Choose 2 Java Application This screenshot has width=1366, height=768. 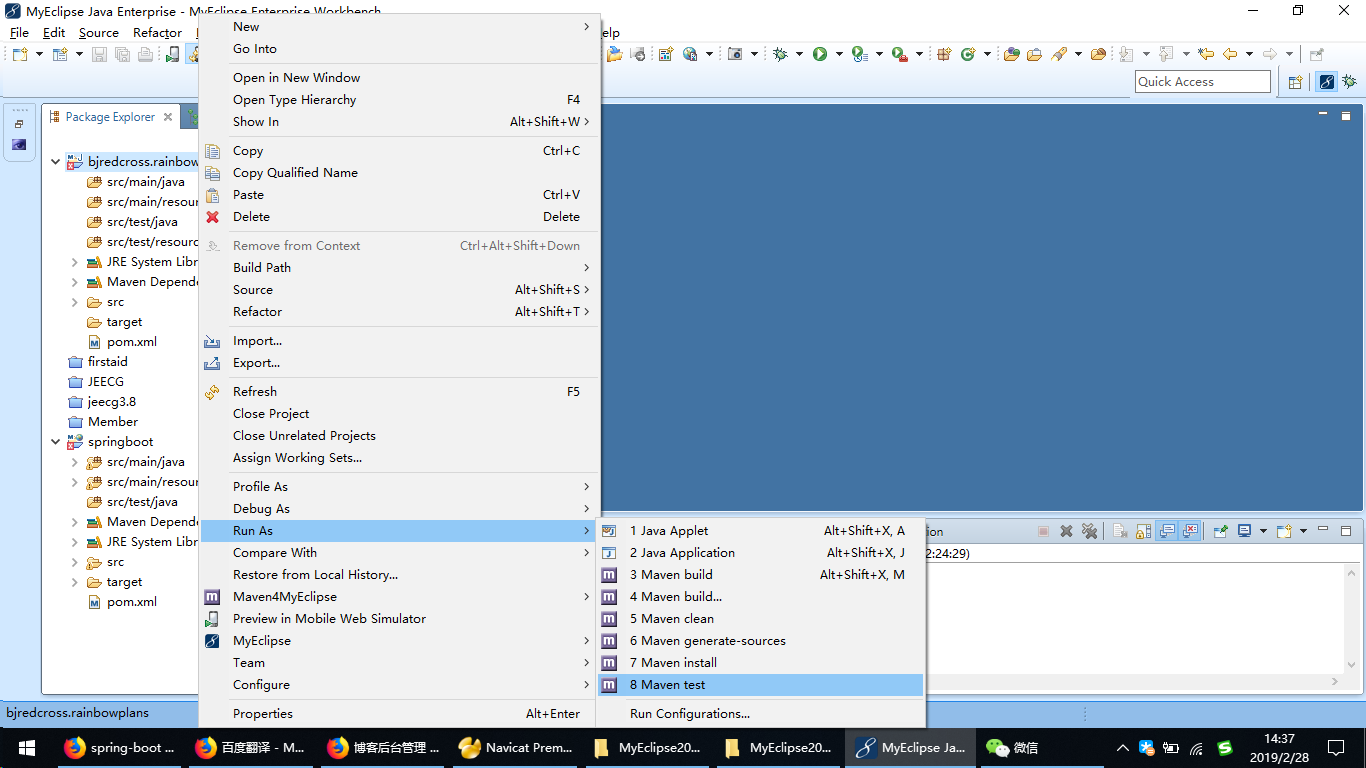tap(761, 553)
